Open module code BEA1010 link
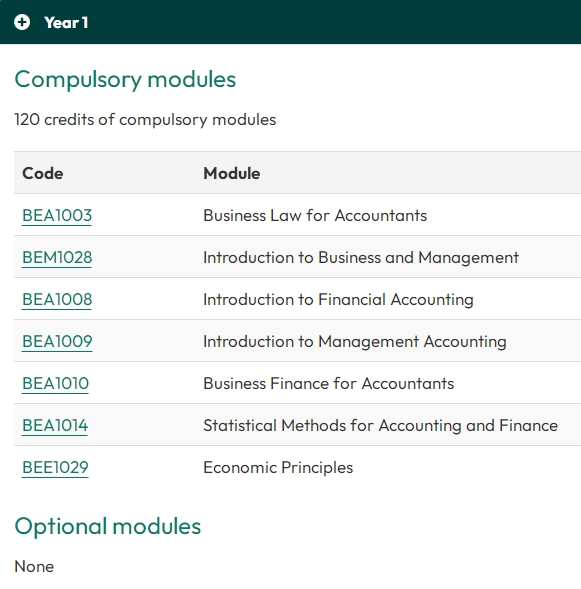This screenshot has width=581, height=589. [55, 384]
